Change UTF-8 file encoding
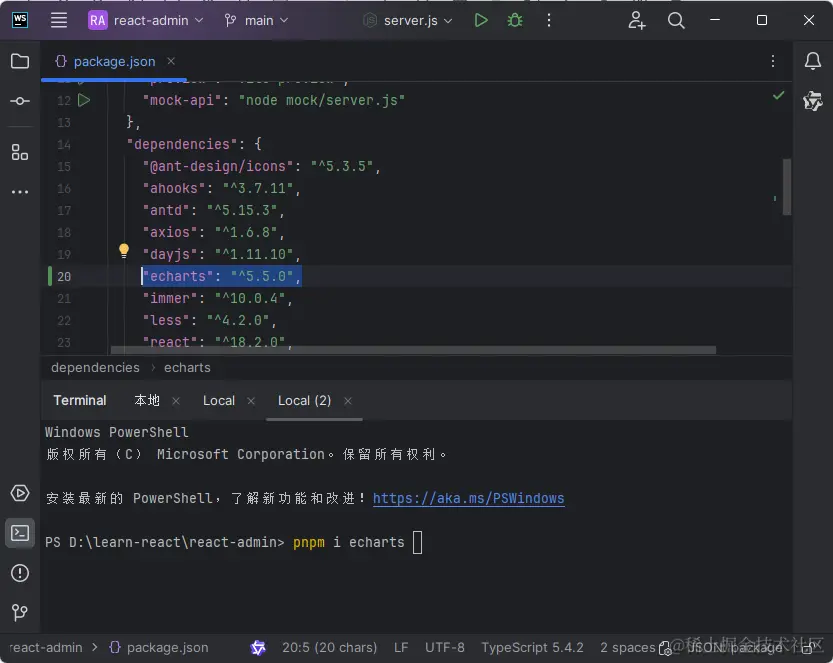This screenshot has height=663, width=833. (445, 648)
